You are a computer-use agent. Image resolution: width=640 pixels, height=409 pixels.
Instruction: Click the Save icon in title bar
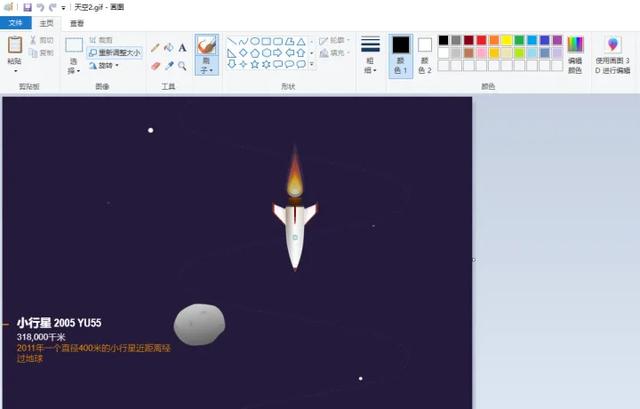(27, 7)
